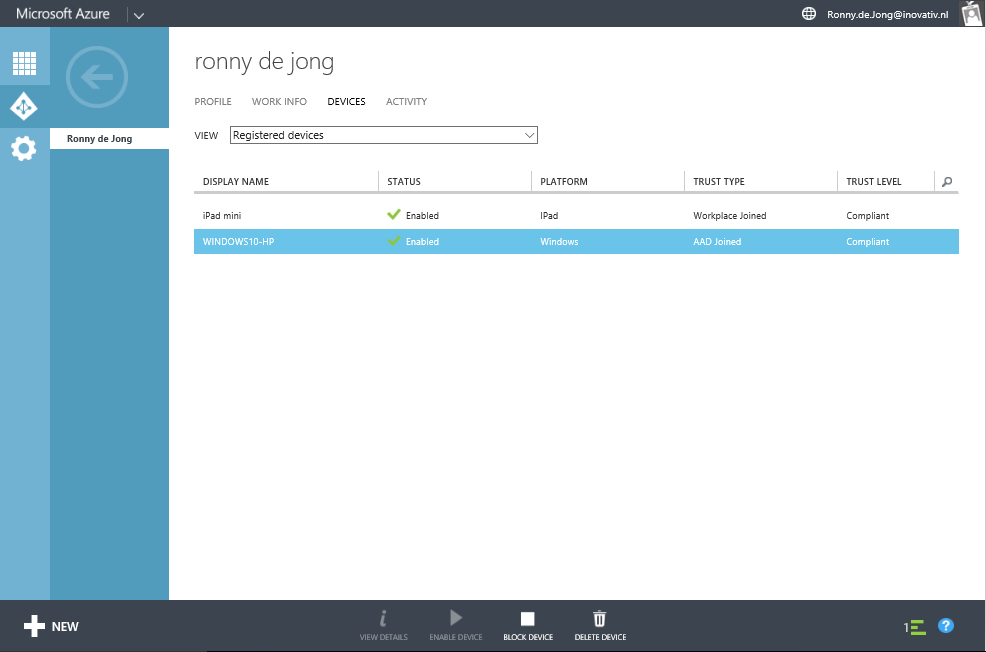
Task: Delete the selected device using trash icon
Action: [x=599, y=620]
